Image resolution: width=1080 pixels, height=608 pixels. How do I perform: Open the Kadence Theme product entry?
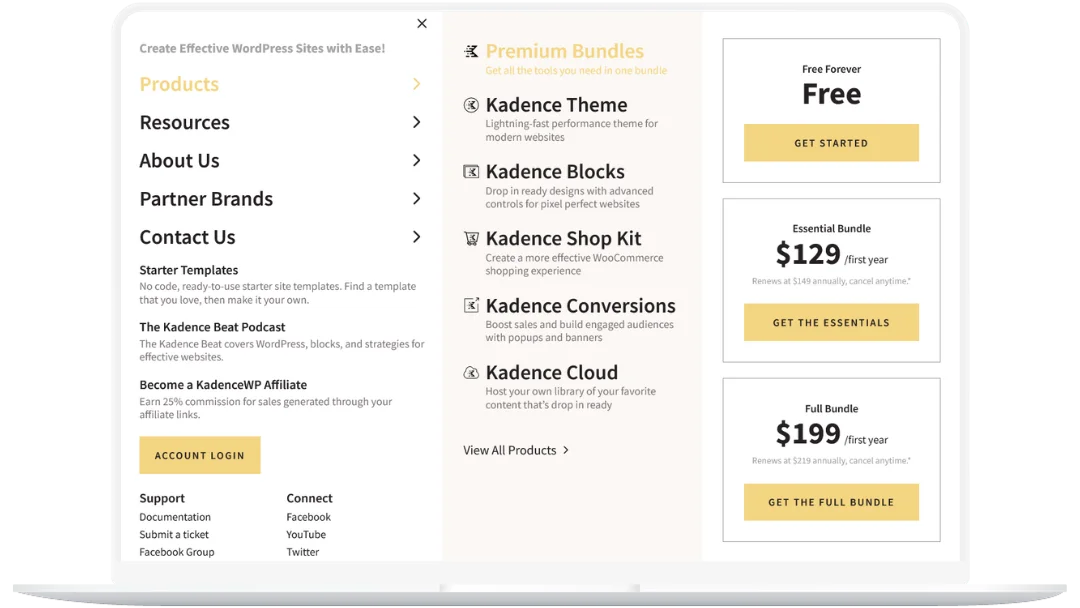click(x=557, y=105)
